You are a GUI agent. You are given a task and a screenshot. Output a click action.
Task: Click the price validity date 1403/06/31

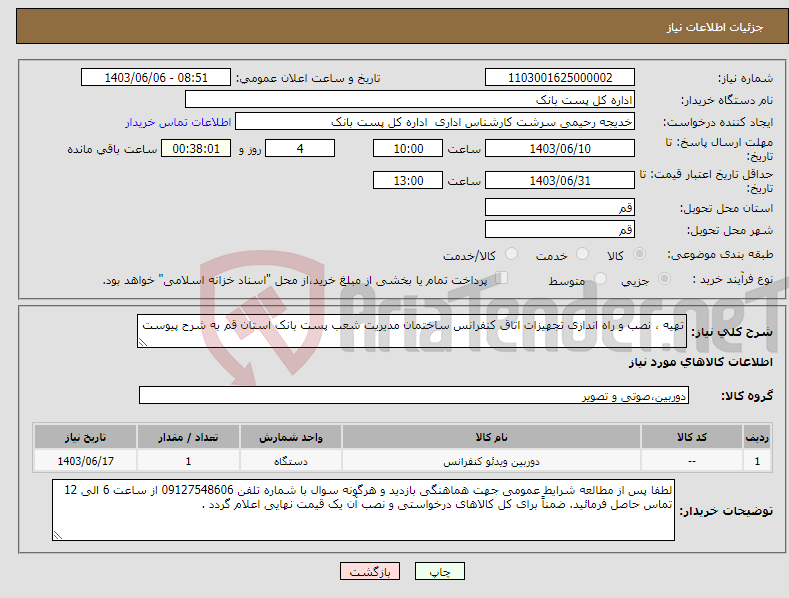(x=560, y=180)
